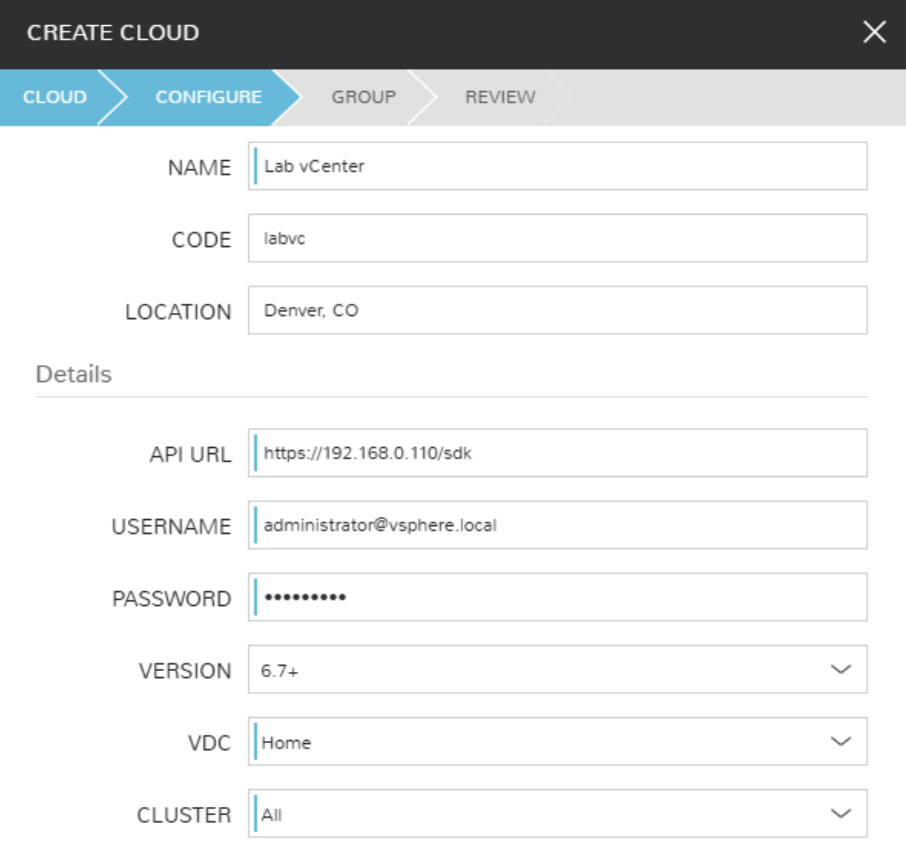Click the LOCATION field with Denver, CO
This screenshot has height=858, width=906.
(x=557, y=311)
